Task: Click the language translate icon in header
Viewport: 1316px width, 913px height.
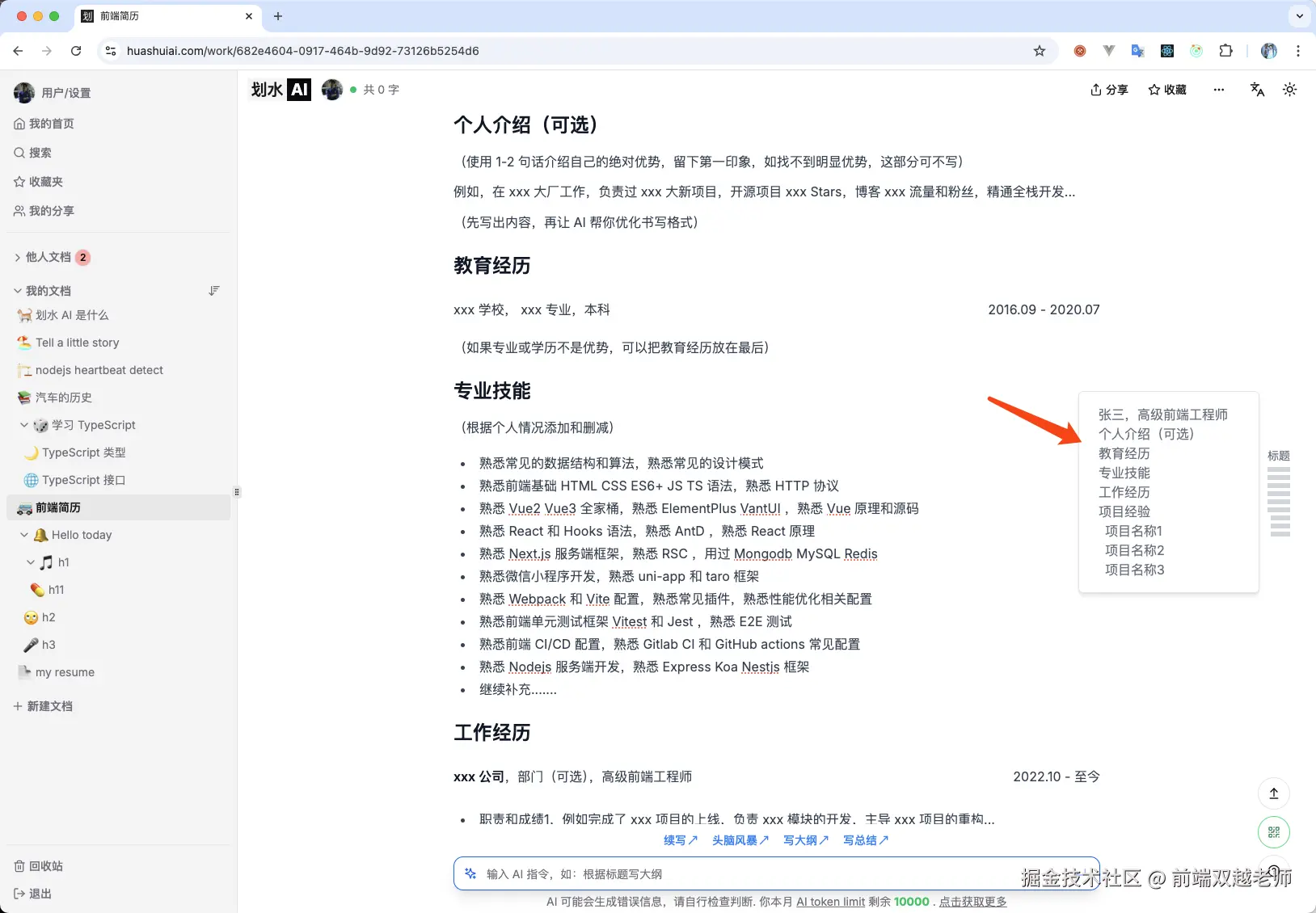Action: click(1257, 90)
